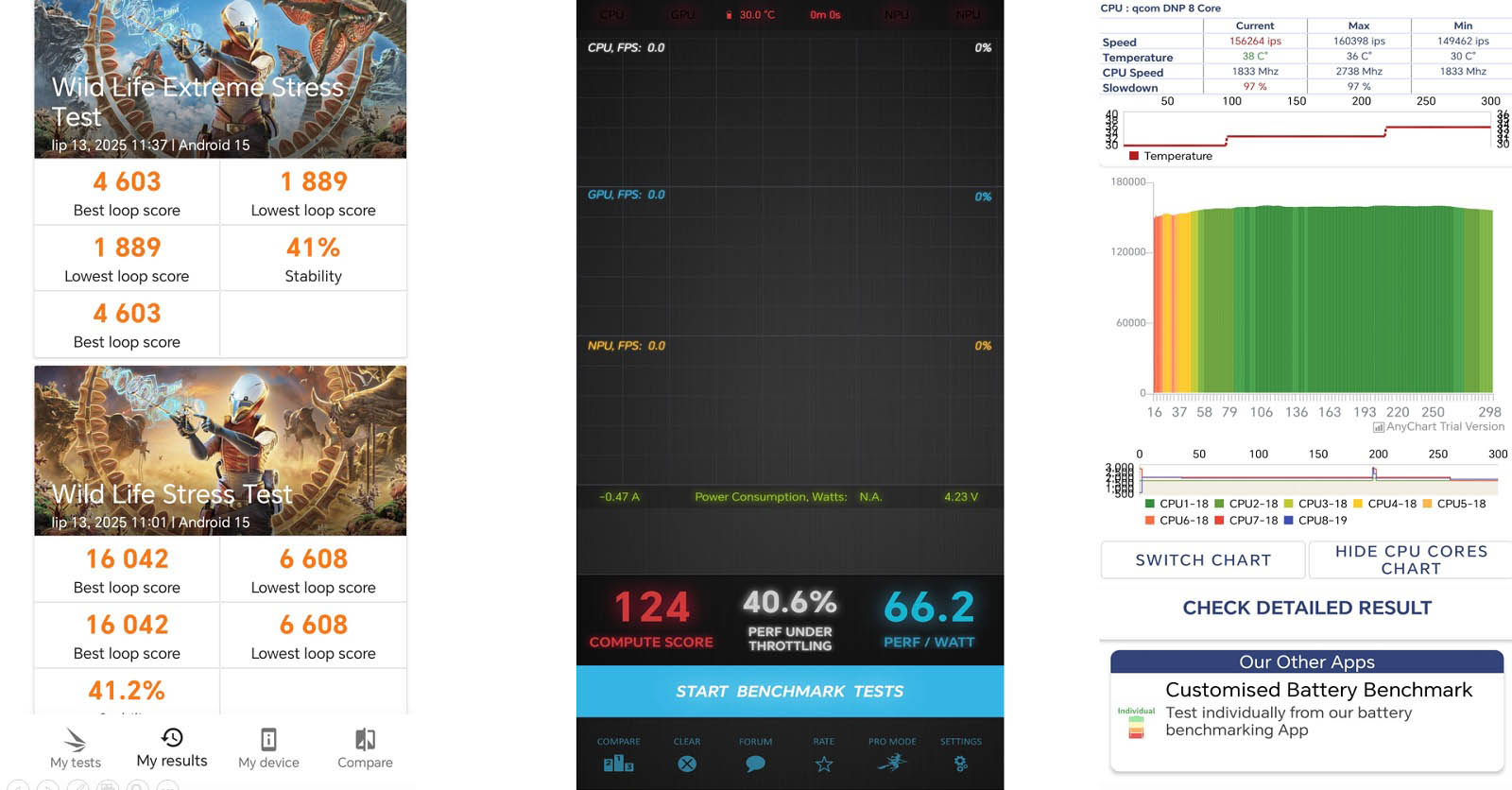The width and height of the screenshot is (1512, 790).
Task: Toggle the CPU6-18 legend entry
Action: [1177, 521]
